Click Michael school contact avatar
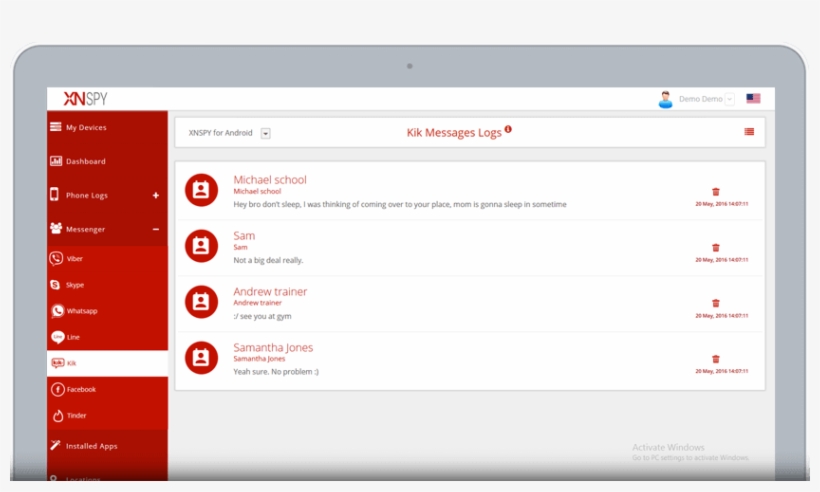Image resolution: width=820 pixels, height=492 pixels. (201, 190)
